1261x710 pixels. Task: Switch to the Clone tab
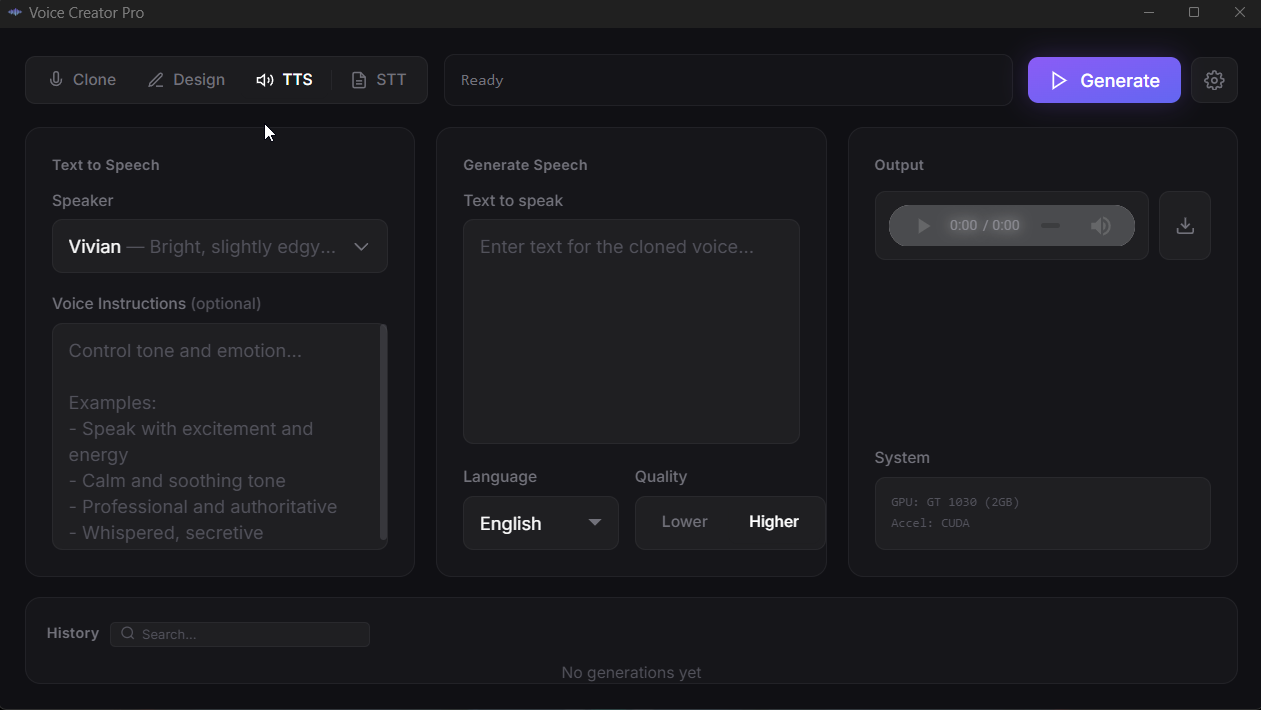[83, 80]
